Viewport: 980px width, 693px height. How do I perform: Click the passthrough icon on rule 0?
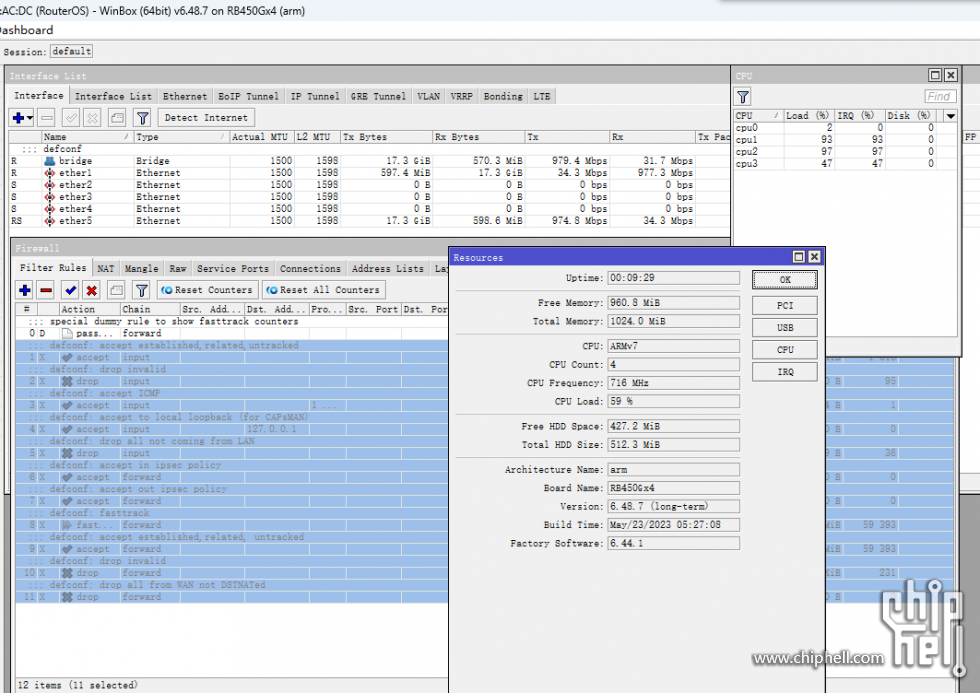pyautogui.click(x=68, y=333)
